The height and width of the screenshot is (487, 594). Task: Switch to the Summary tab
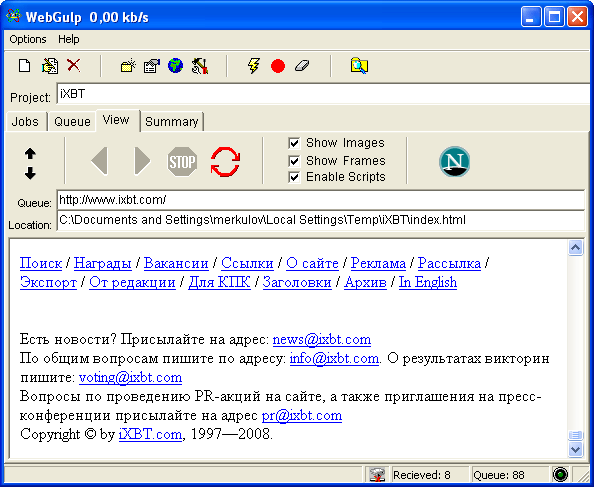[172, 122]
